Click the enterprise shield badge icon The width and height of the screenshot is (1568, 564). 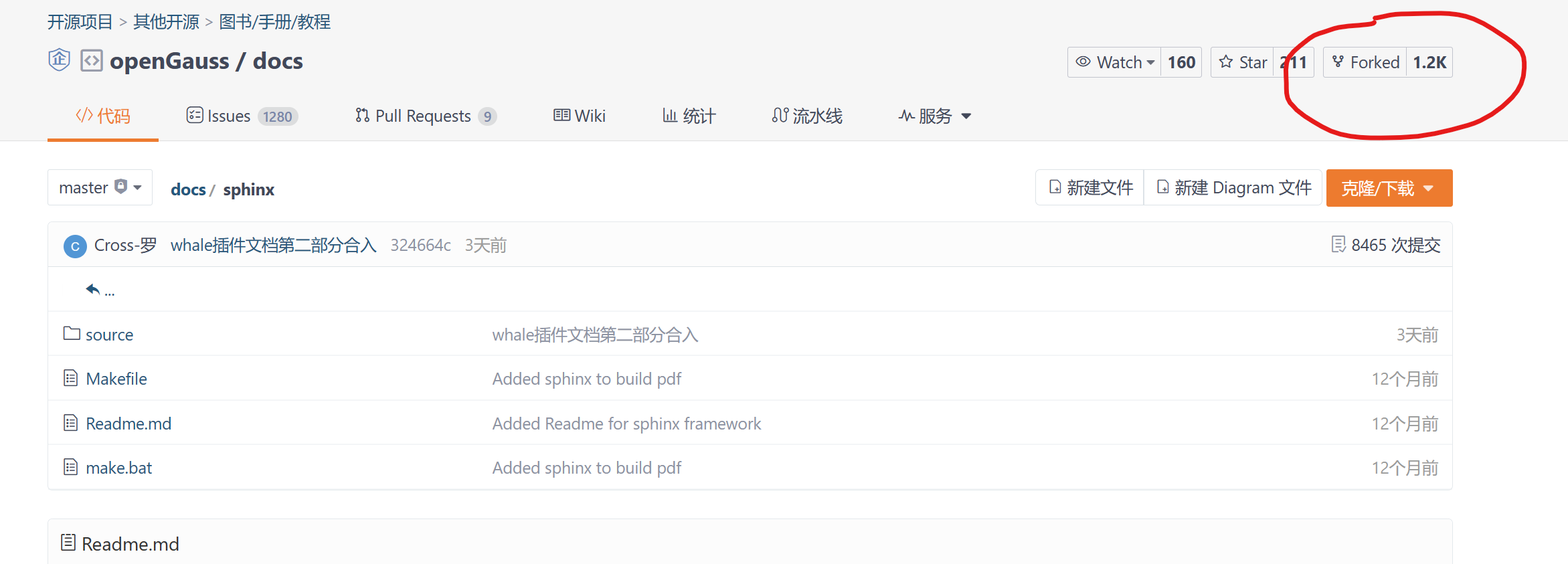click(x=60, y=60)
